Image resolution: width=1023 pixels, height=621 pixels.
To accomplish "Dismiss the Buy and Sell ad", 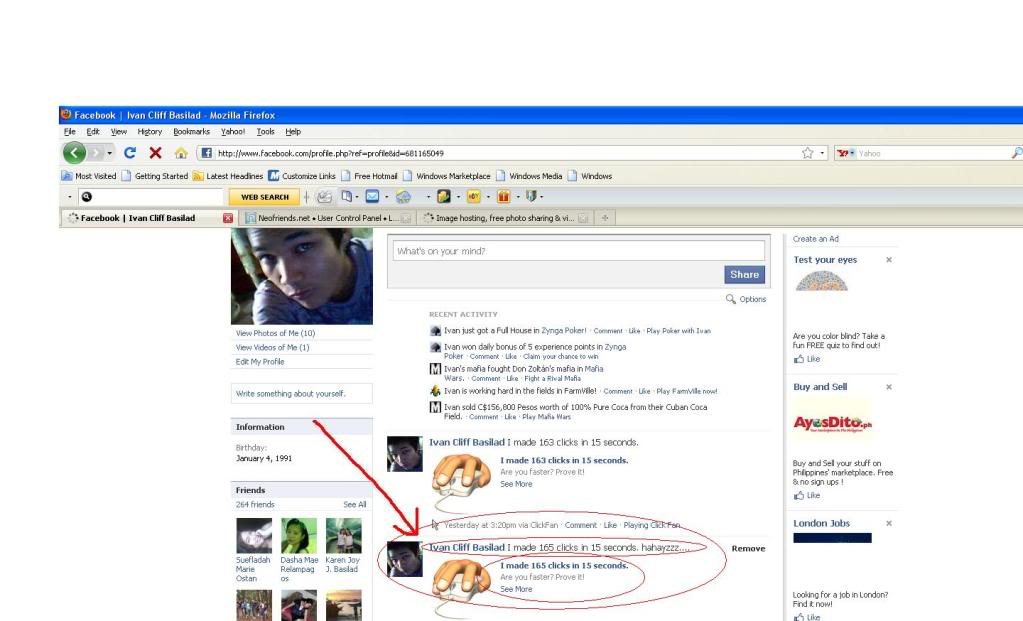I will tap(889, 387).
